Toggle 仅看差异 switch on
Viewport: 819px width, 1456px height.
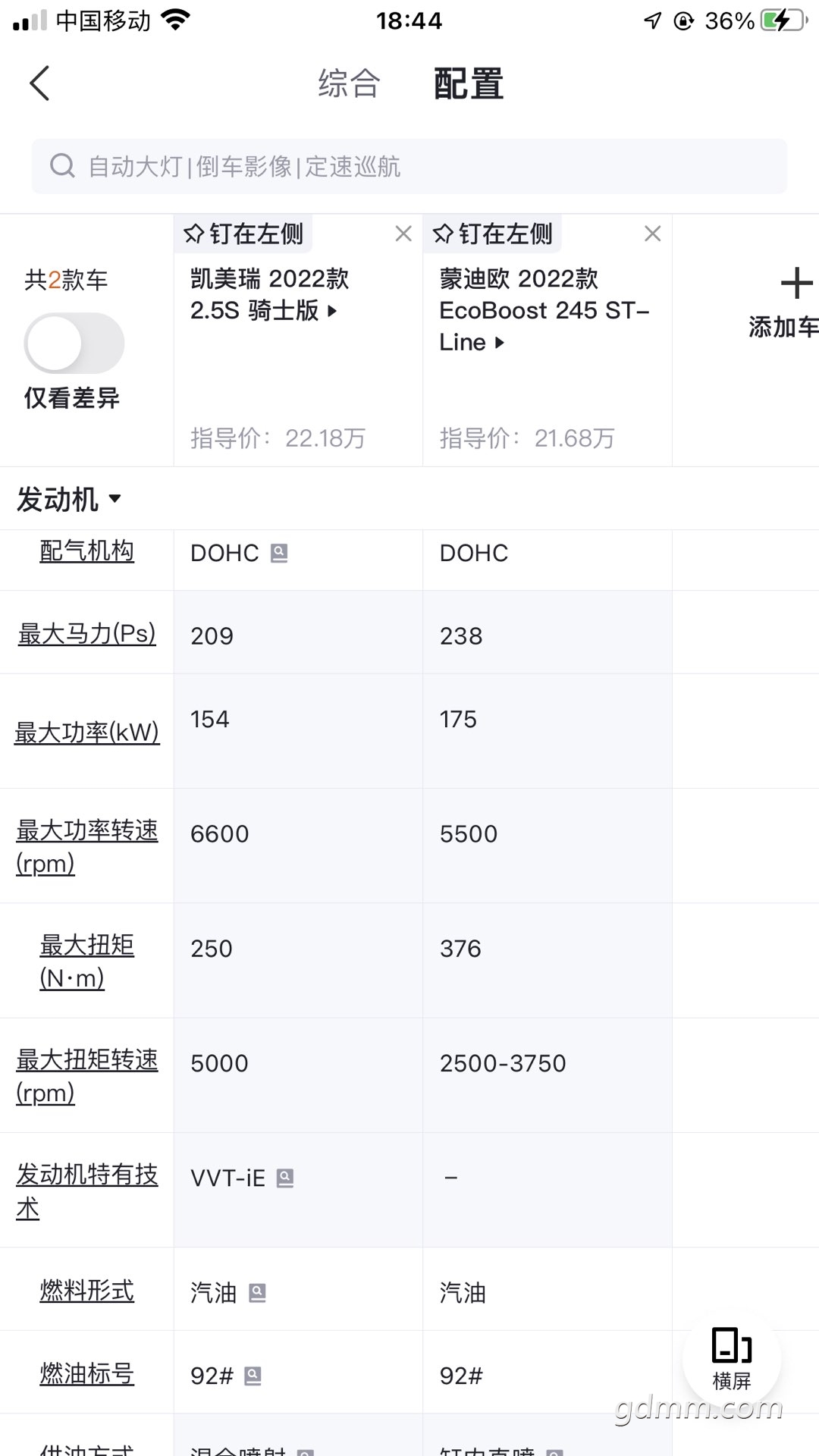(74, 343)
